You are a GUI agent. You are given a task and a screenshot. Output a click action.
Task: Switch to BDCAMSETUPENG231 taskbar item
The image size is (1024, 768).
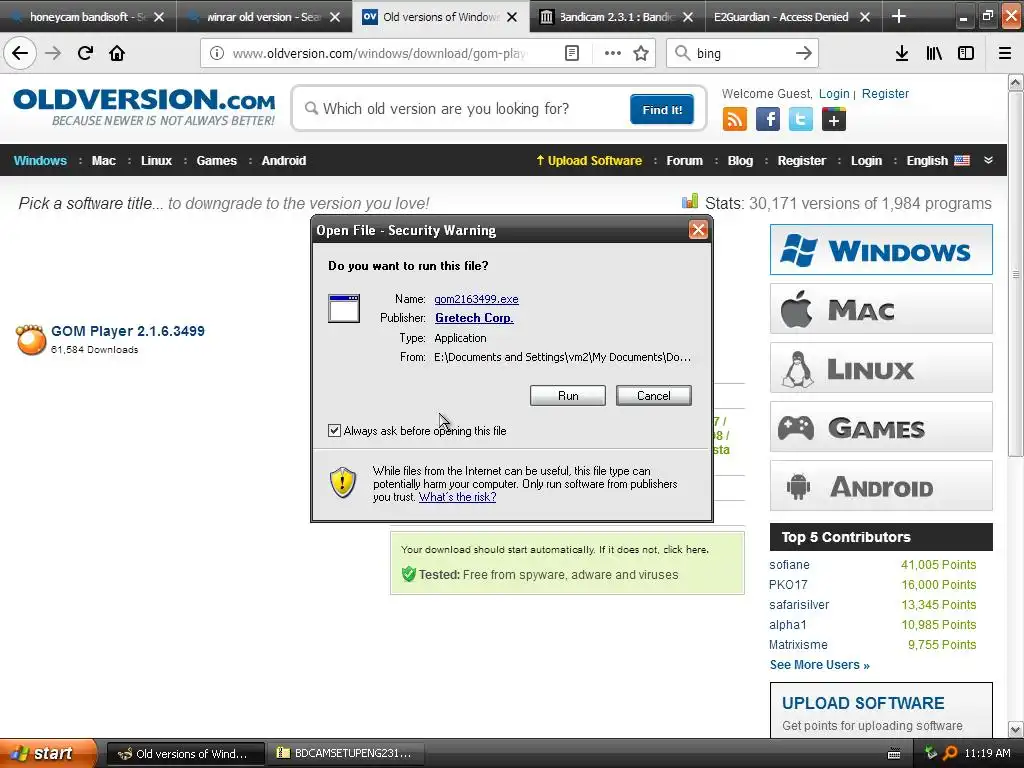click(345, 753)
